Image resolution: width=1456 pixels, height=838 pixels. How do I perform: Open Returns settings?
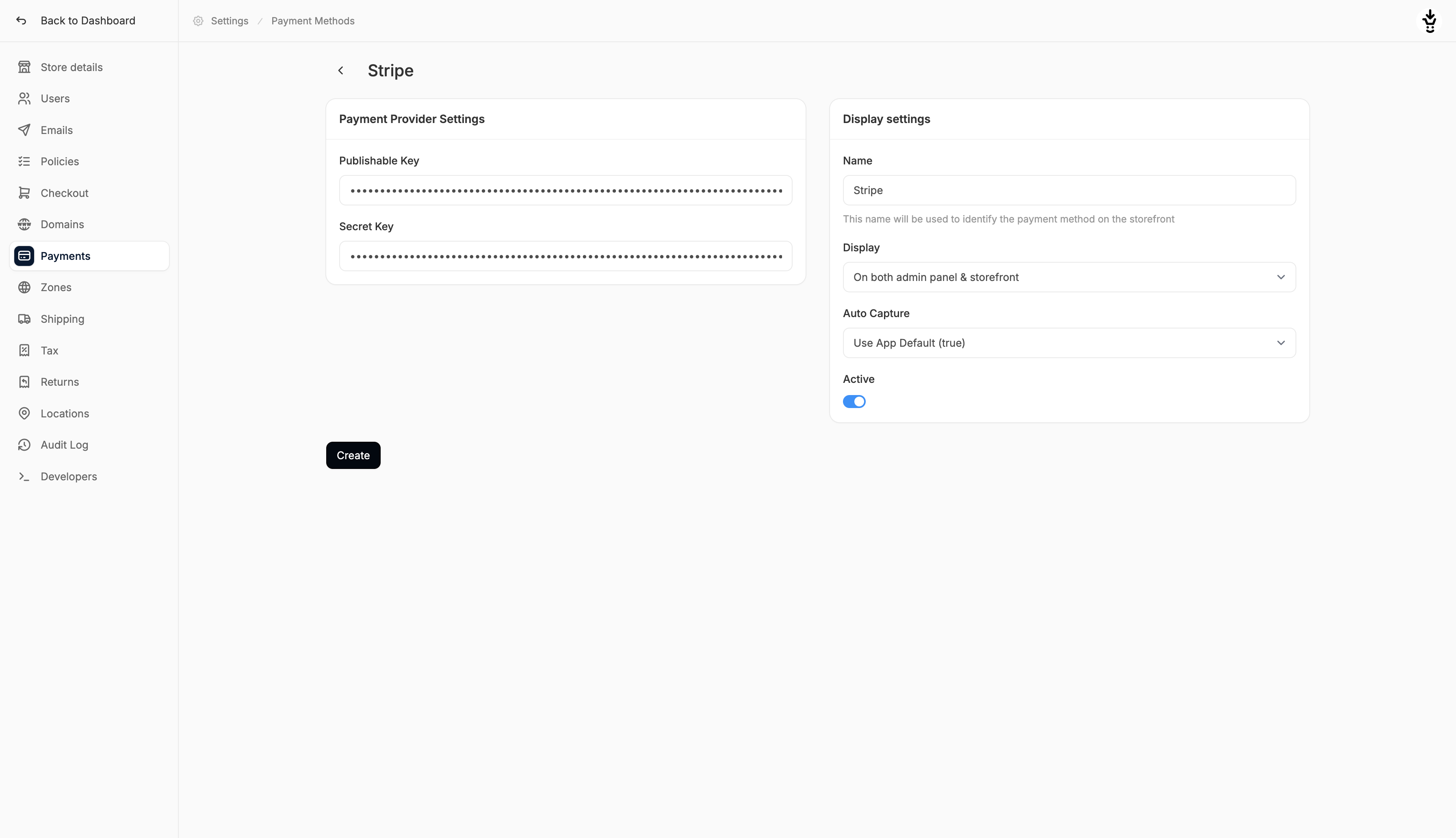pos(89,382)
